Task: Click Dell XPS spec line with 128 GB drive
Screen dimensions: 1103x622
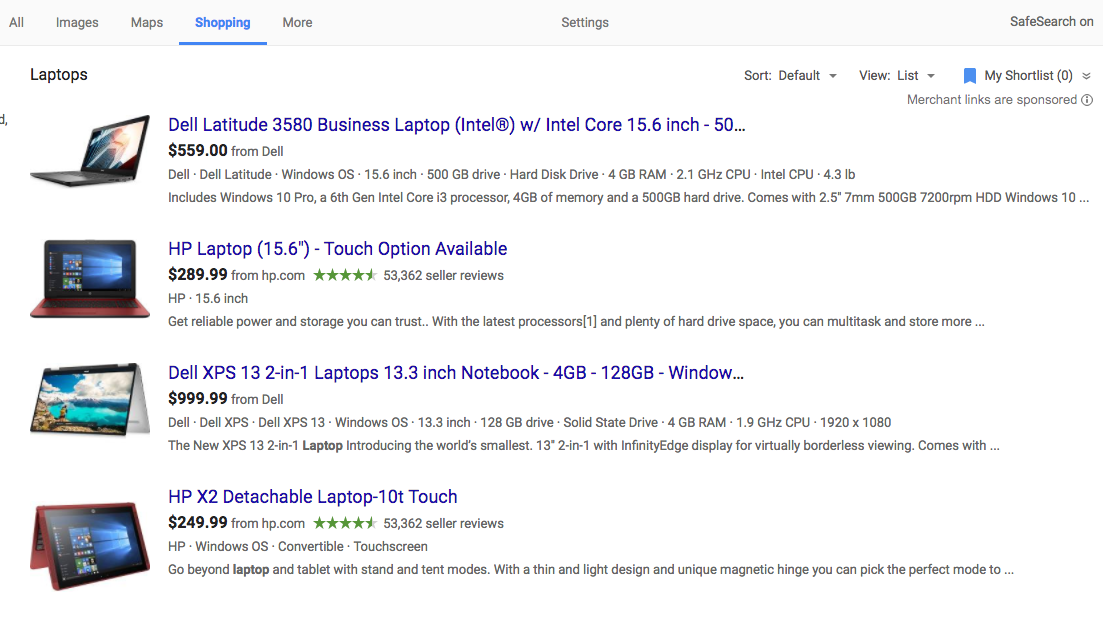Action: (530, 423)
